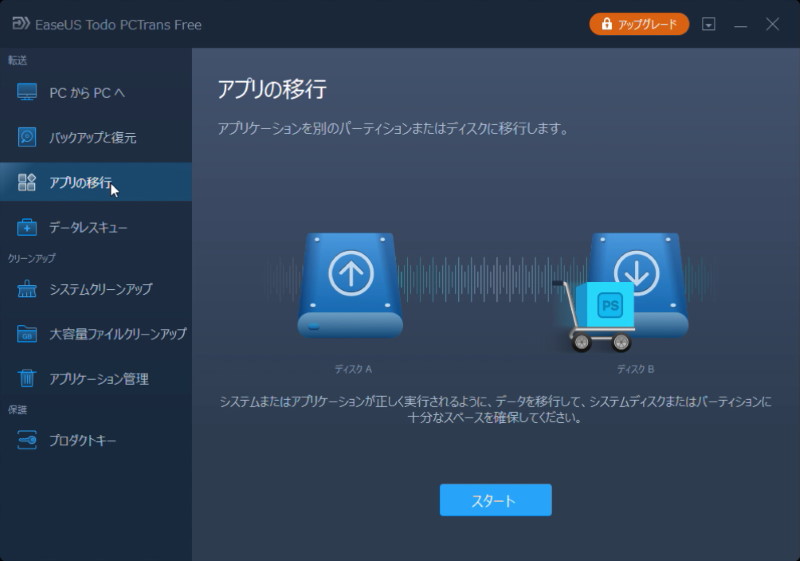The image size is (800, 561).
Task: Click the システムクリーンアップ broom icon
Action: point(27,289)
